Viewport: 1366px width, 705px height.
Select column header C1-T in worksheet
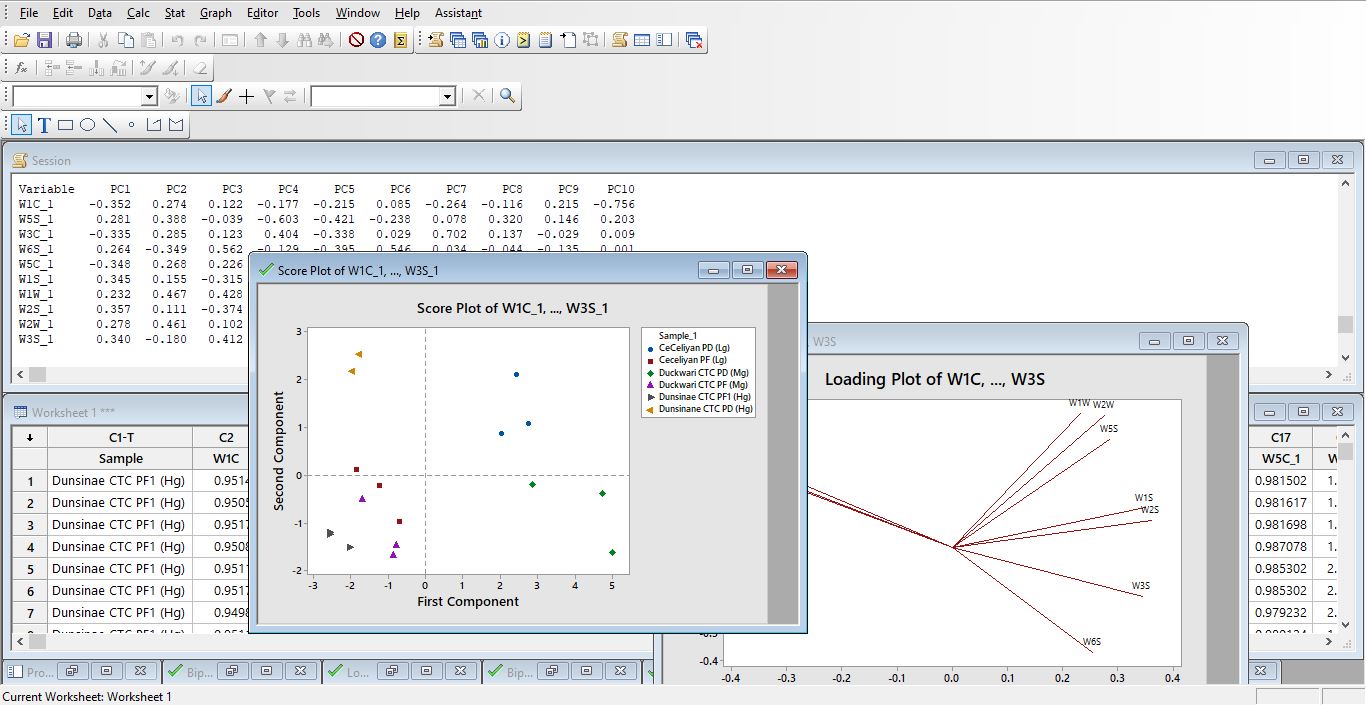(120, 437)
